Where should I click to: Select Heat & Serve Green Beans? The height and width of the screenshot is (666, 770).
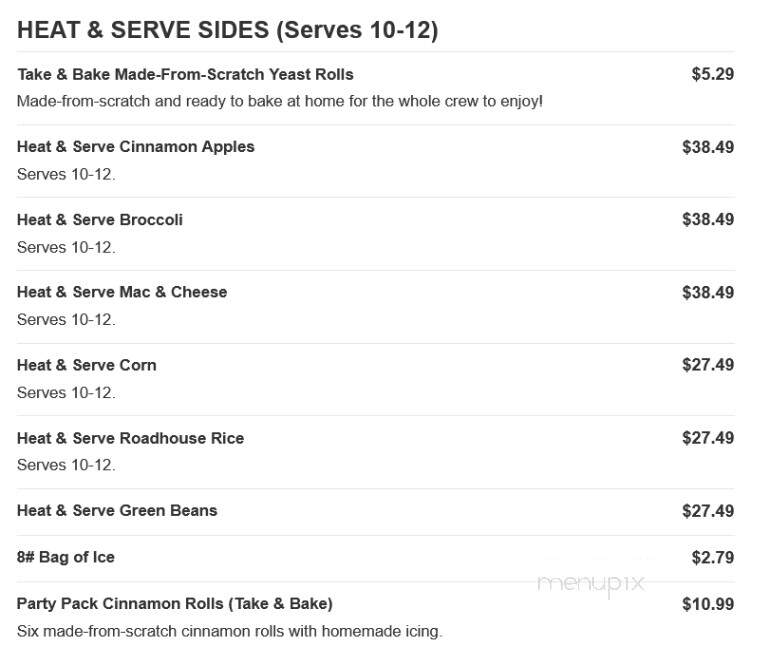(x=117, y=511)
